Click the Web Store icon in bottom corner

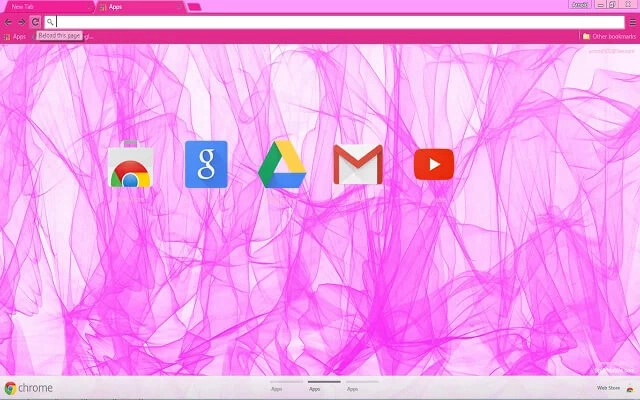(x=630, y=389)
